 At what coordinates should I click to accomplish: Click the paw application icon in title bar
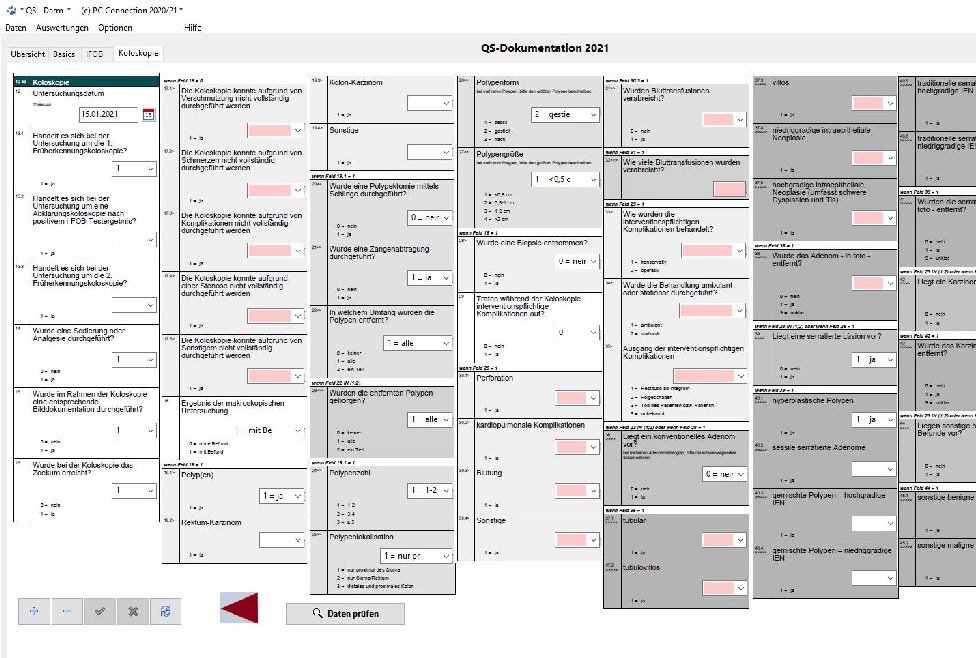point(11,10)
